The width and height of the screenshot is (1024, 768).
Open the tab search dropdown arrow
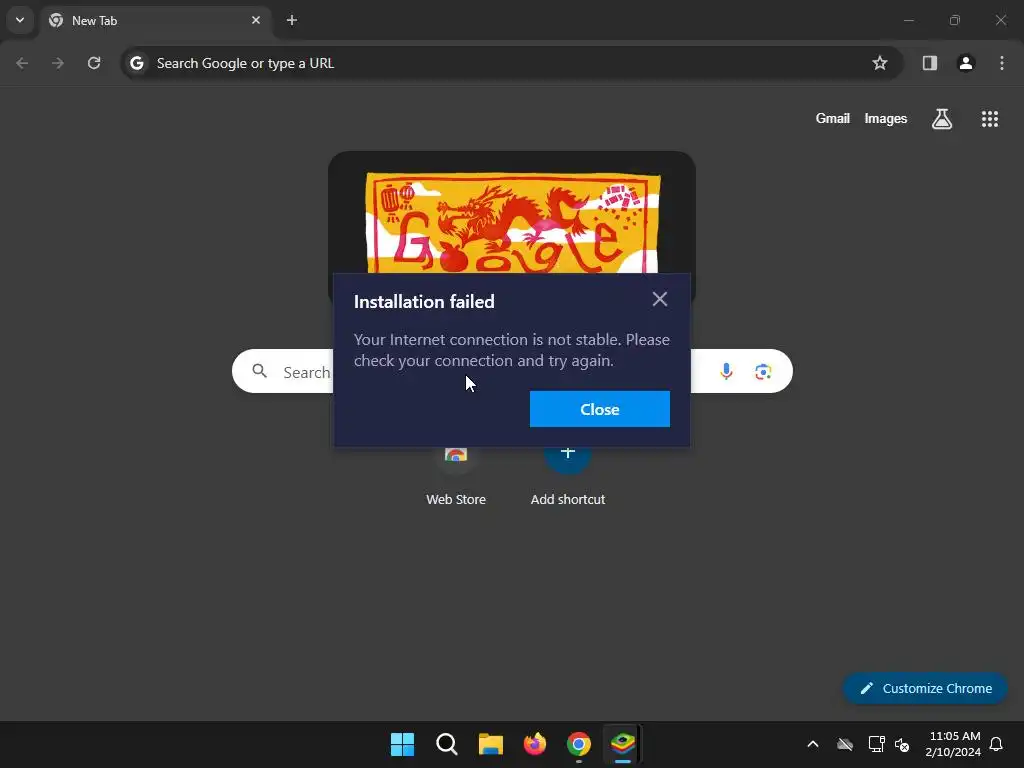click(20, 20)
